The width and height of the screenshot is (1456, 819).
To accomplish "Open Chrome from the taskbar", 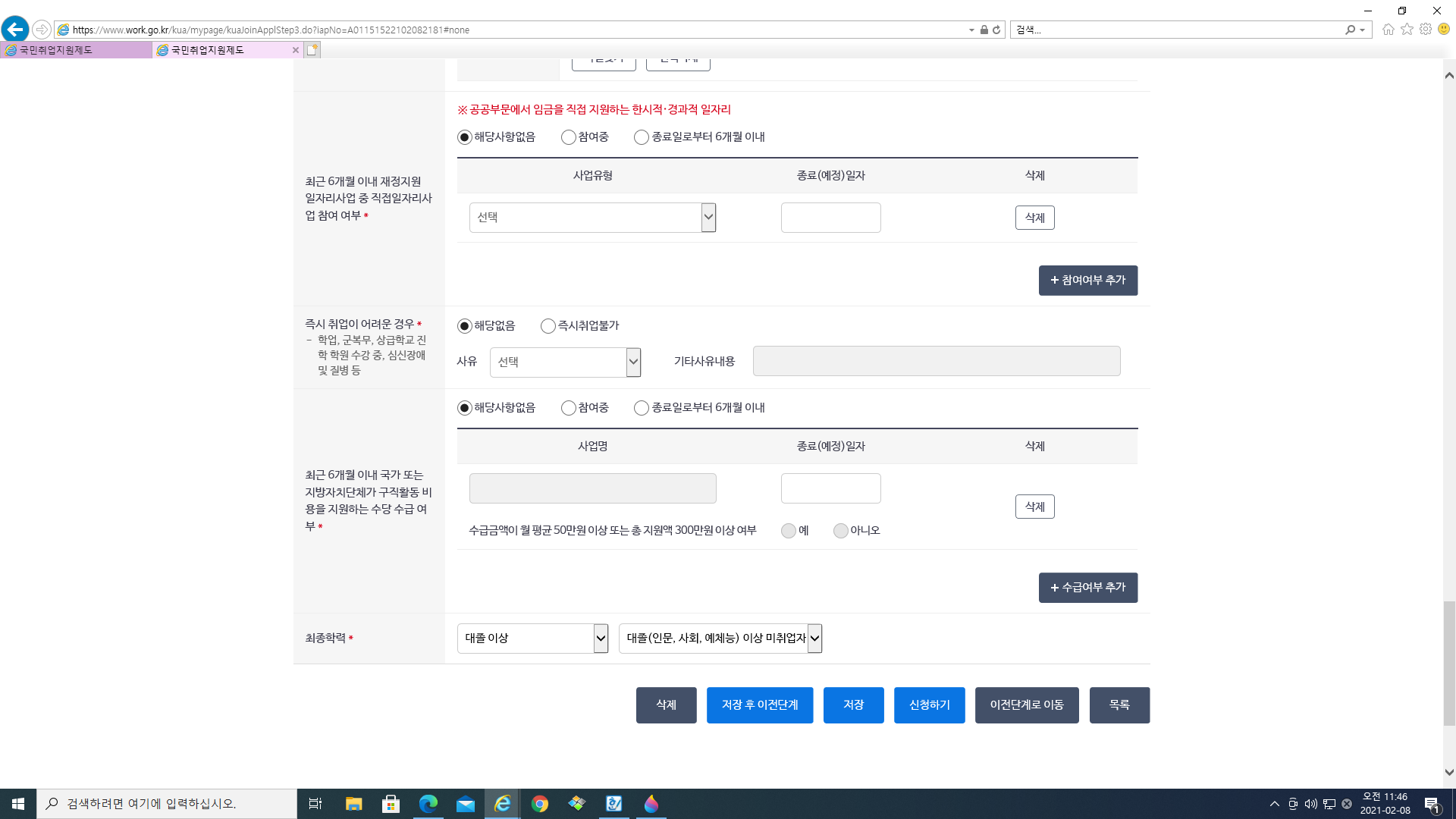I will coord(539,804).
